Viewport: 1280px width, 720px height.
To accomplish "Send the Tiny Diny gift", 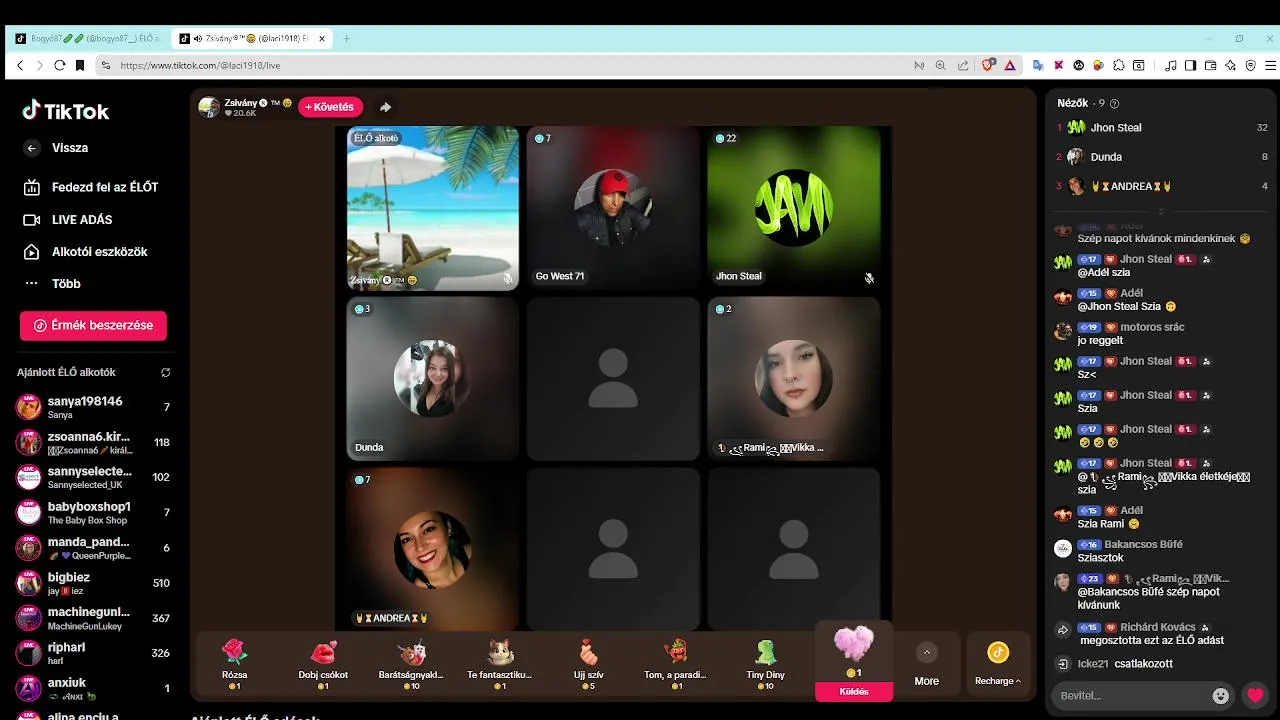I will coord(766,665).
